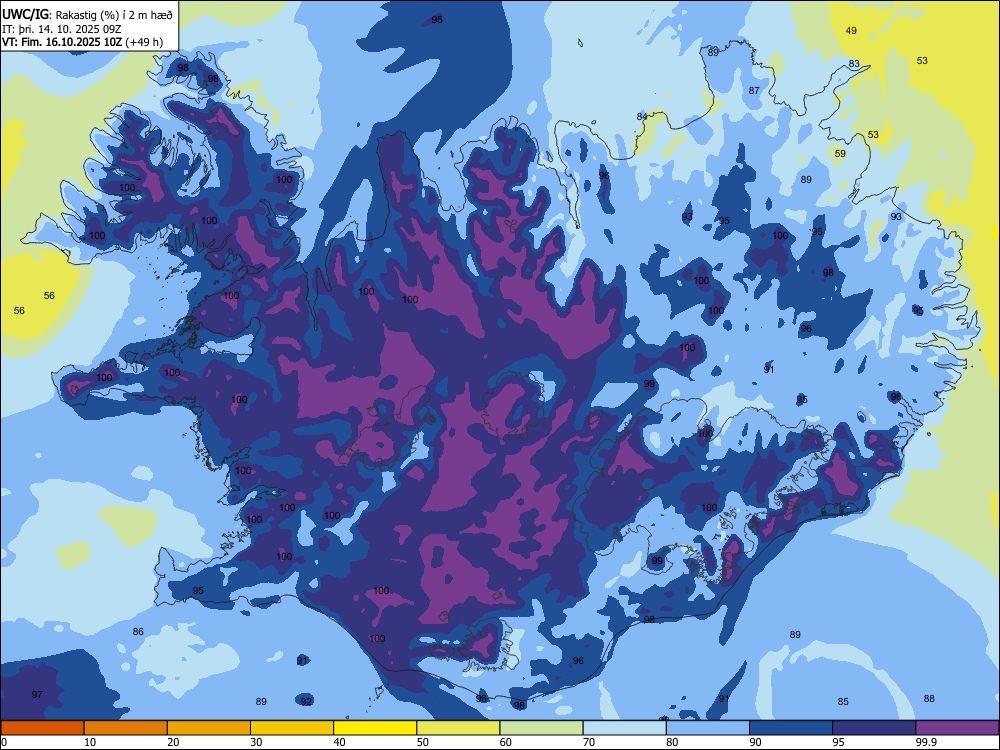This screenshot has height=750, width=1000.
Task: Pick the bright yellow 40–50 legend swatch
Action: tap(375, 728)
